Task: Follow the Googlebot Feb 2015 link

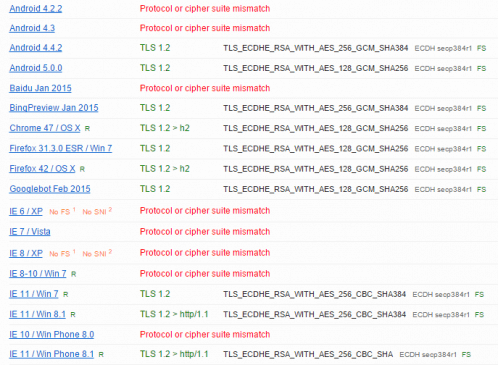Action: [50, 189]
